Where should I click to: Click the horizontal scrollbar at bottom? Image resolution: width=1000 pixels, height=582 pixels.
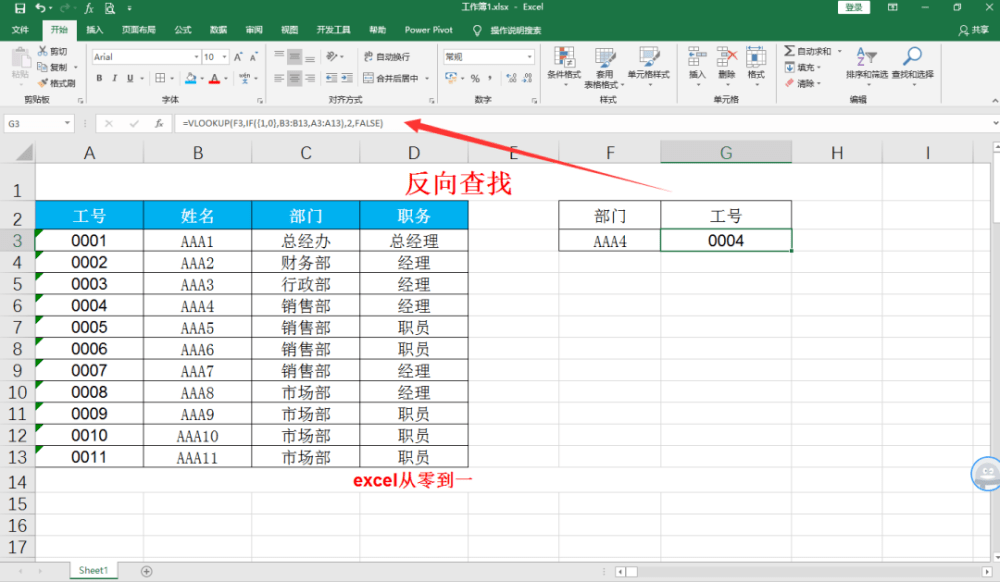pos(804,571)
